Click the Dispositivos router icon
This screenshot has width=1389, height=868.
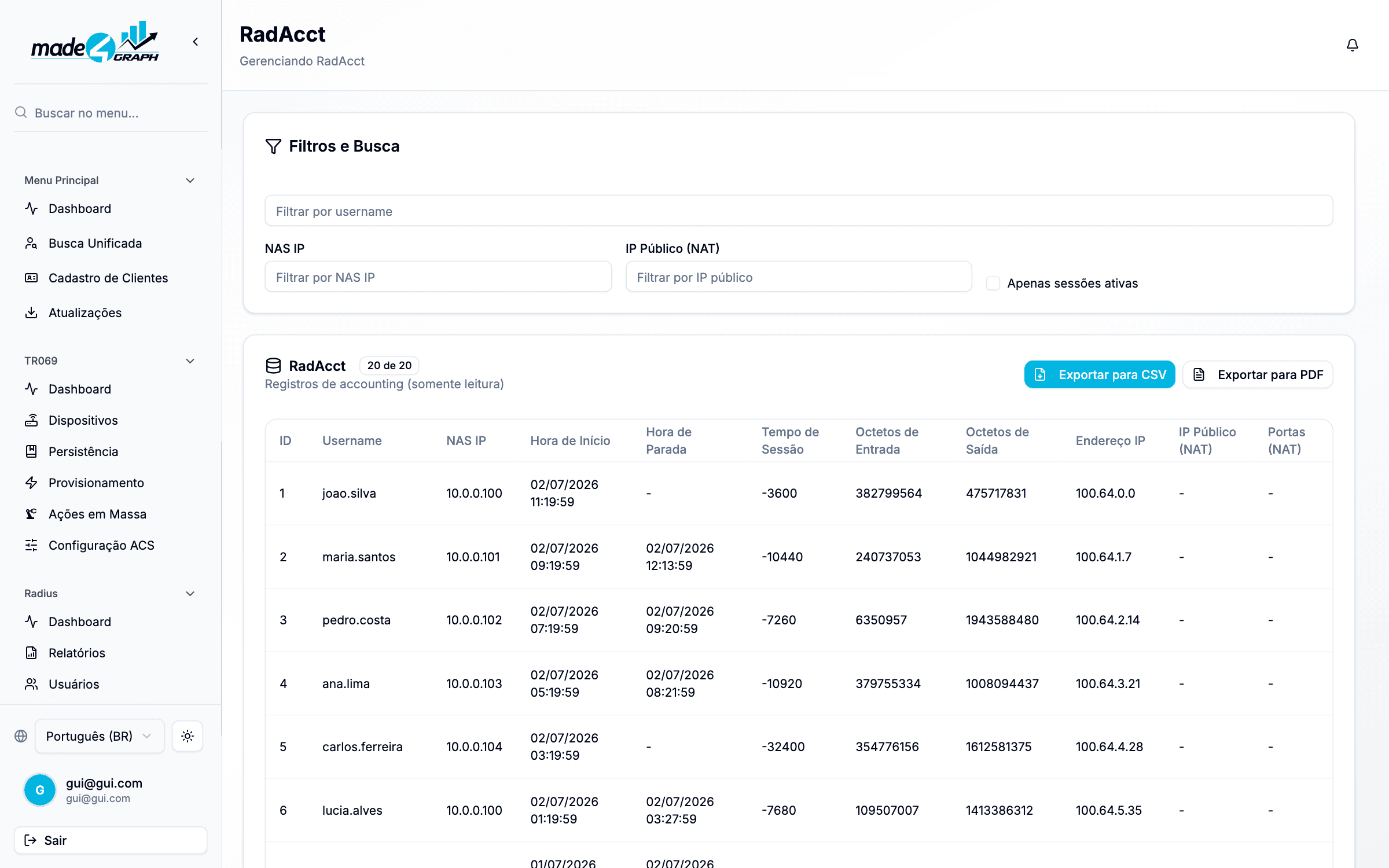click(x=31, y=420)
